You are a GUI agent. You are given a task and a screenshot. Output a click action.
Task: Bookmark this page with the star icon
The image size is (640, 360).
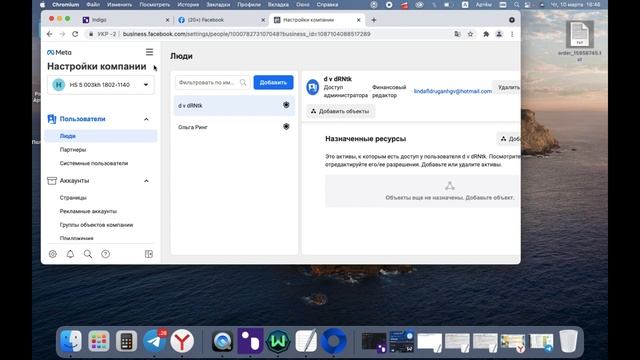coord(470,34)
